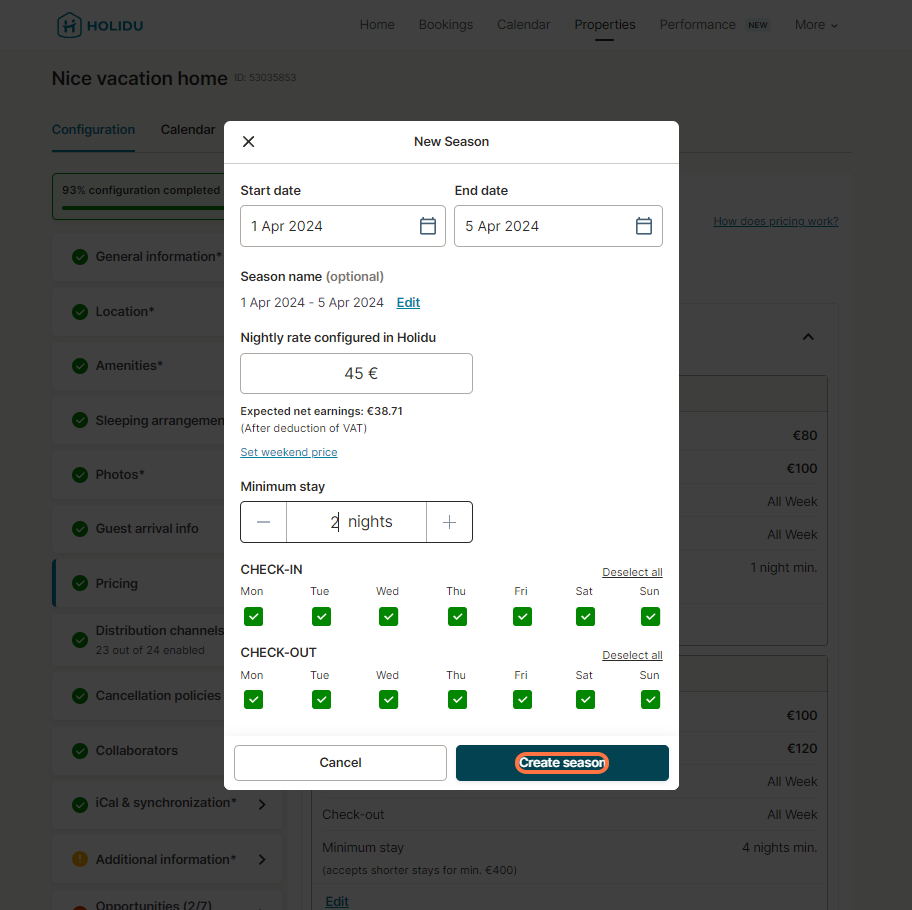Viewport: 912px width, 910px height.
Task: Collapse the pricing panel with the chevron
Action: (808, 337)
